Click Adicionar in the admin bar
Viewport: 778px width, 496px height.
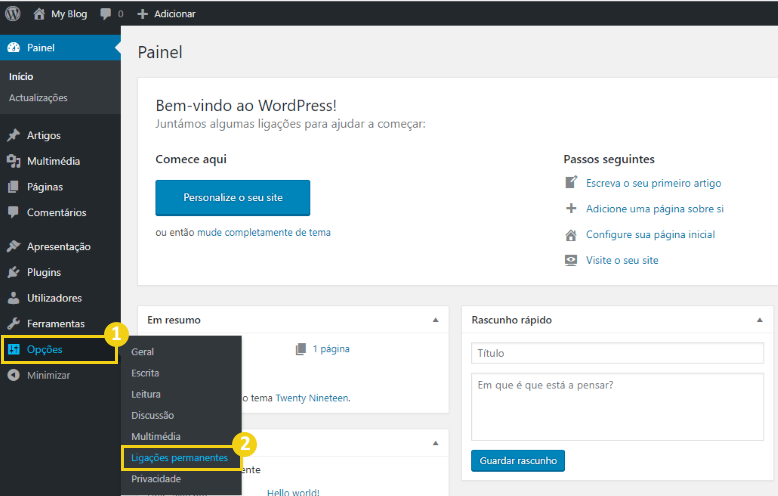point(175,14)
